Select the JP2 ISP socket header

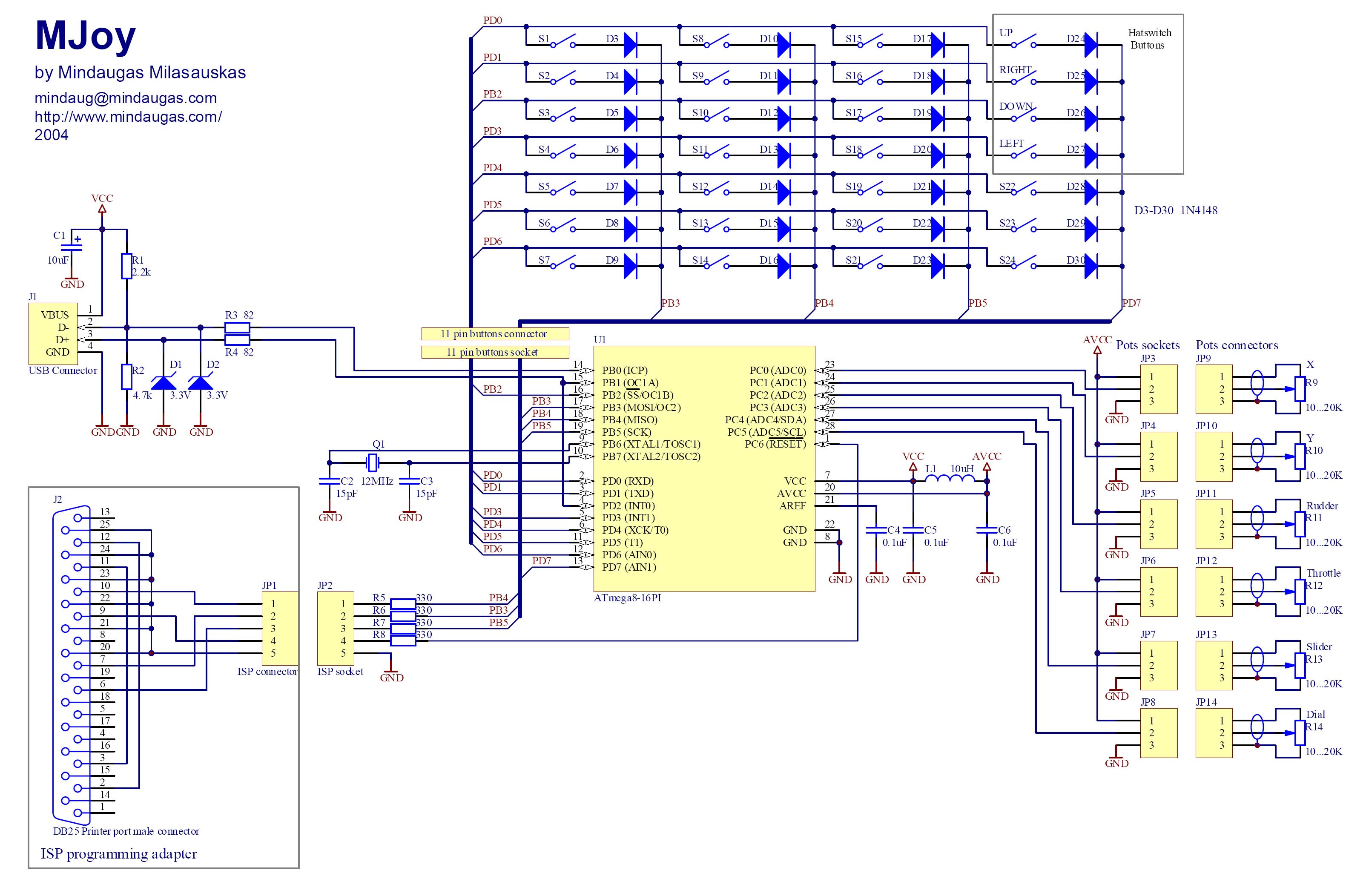point(335,629)
